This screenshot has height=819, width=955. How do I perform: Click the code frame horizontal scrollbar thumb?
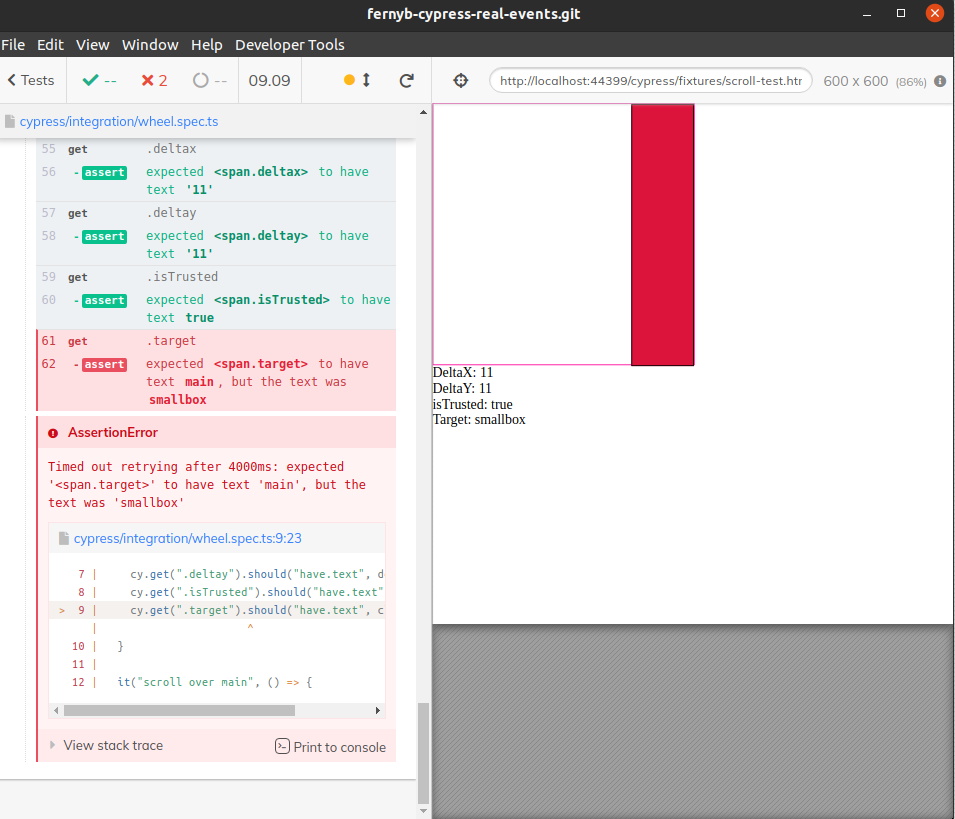179,711
